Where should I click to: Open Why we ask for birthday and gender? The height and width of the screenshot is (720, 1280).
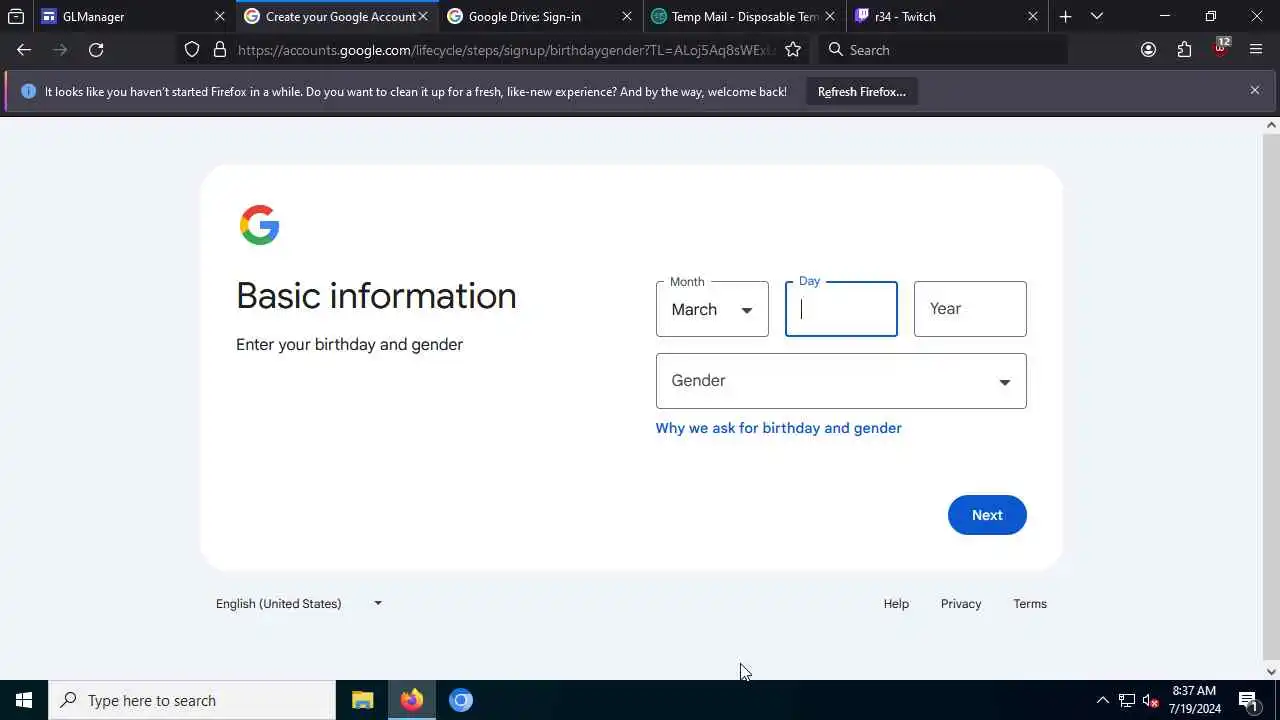[778, 428]
